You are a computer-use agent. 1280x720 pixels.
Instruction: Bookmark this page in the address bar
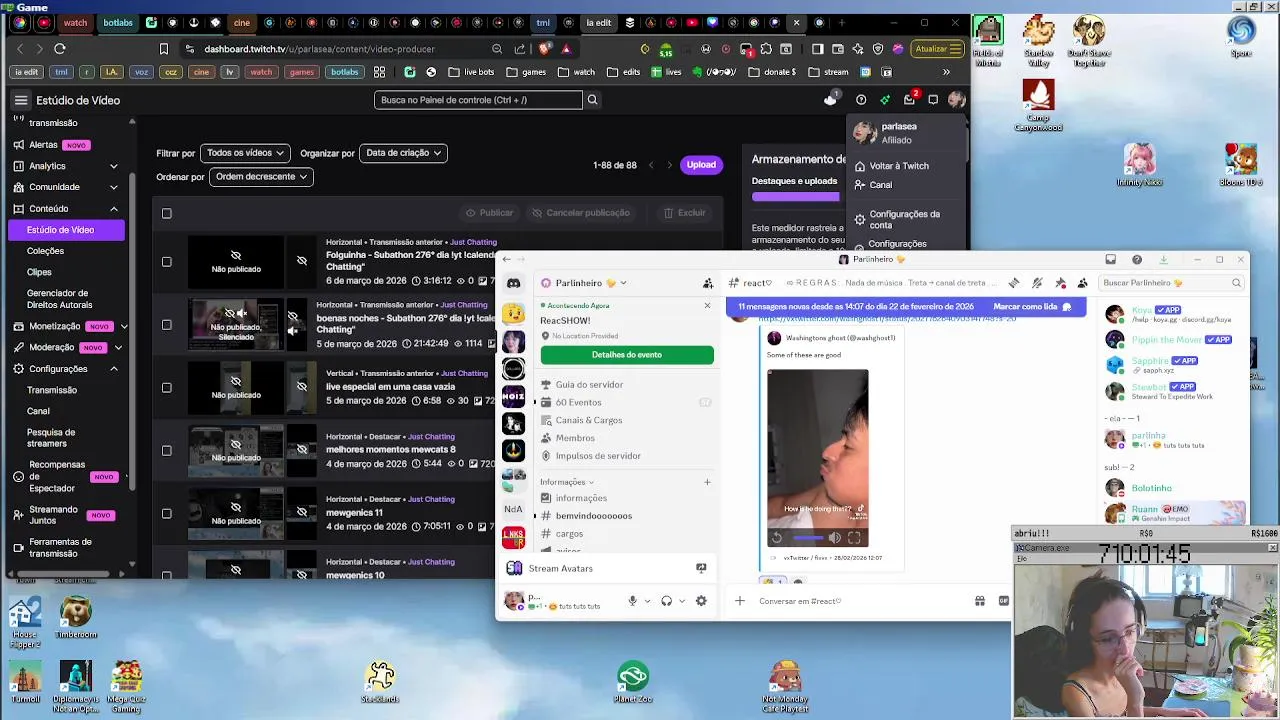pos(164,48)
